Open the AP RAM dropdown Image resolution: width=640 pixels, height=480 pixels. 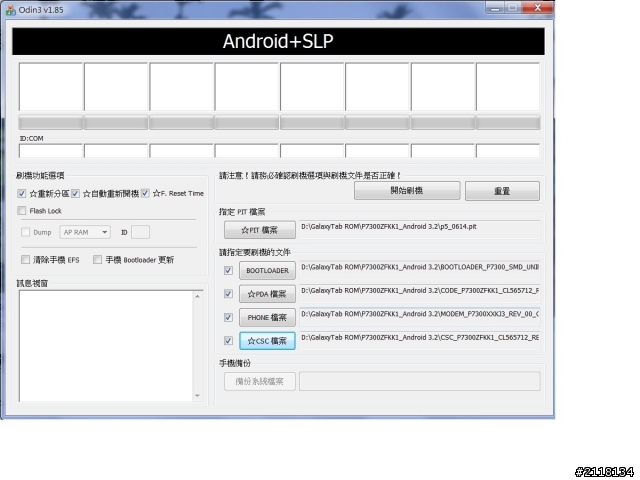coord(85,232)
